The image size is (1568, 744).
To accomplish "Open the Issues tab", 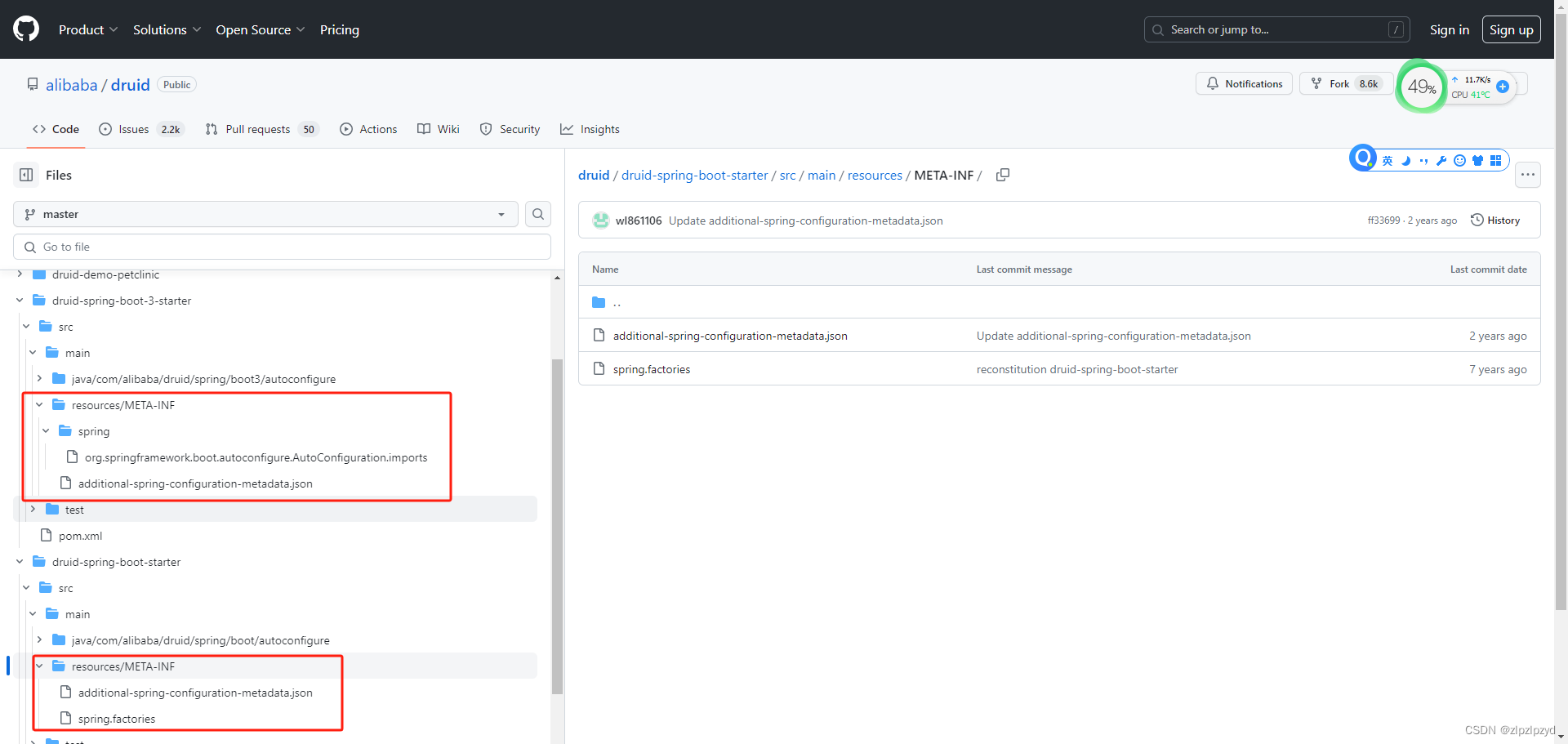I will pyautogui.click(x=141, y=129).
